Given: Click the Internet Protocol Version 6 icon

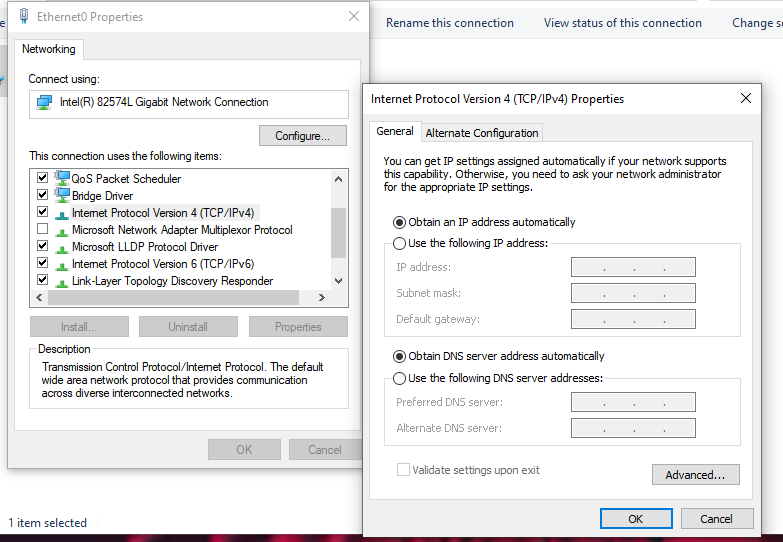Looking at the screenshot, I should pos(62,264).
